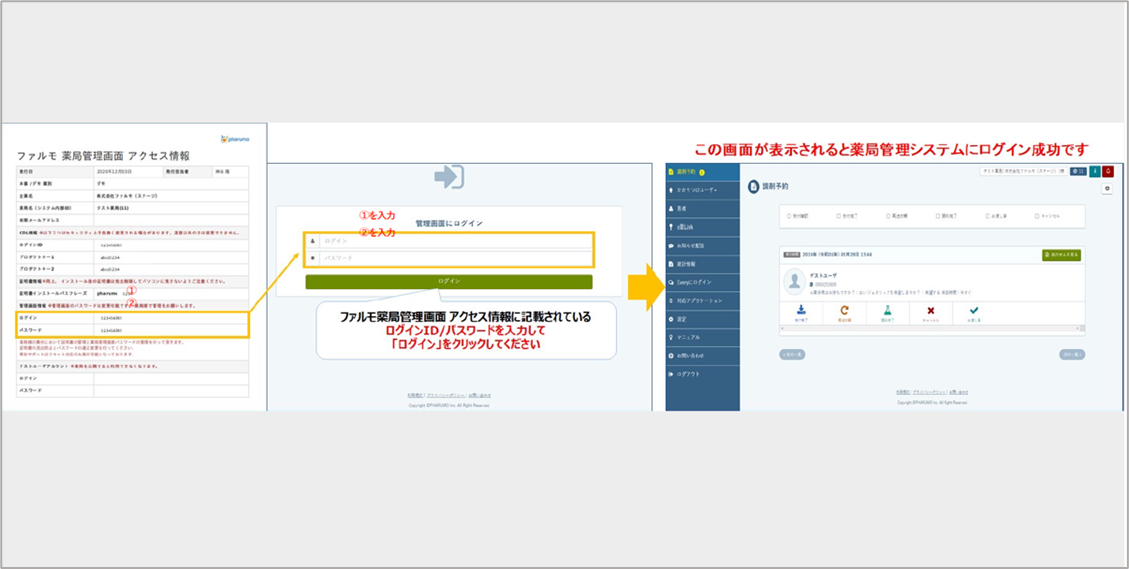Screen dimensions: 1129x569
Task: Click the パスワード input field
Action: pos(455,258)
